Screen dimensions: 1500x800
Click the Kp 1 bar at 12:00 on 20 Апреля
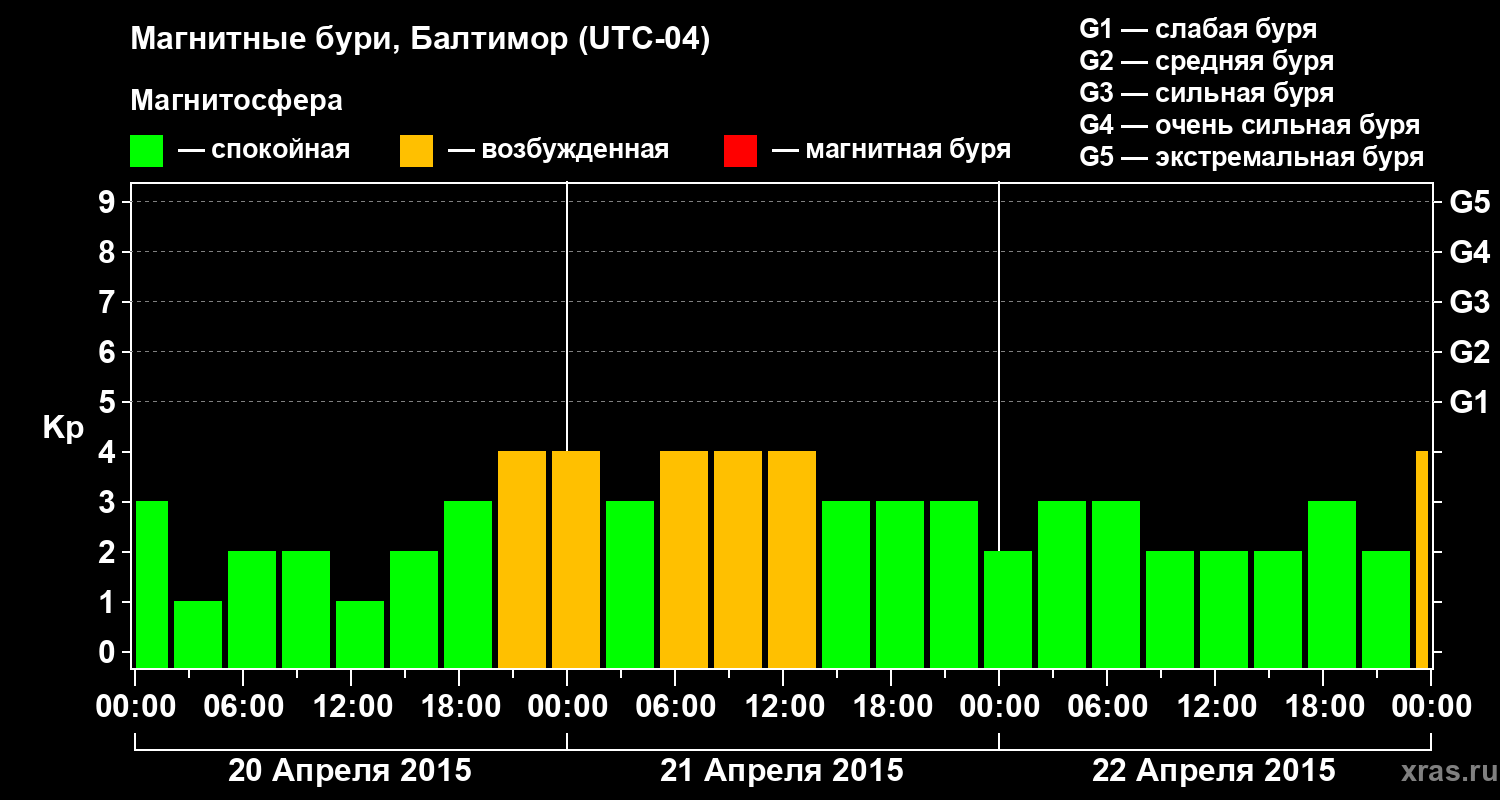(360, 634)
